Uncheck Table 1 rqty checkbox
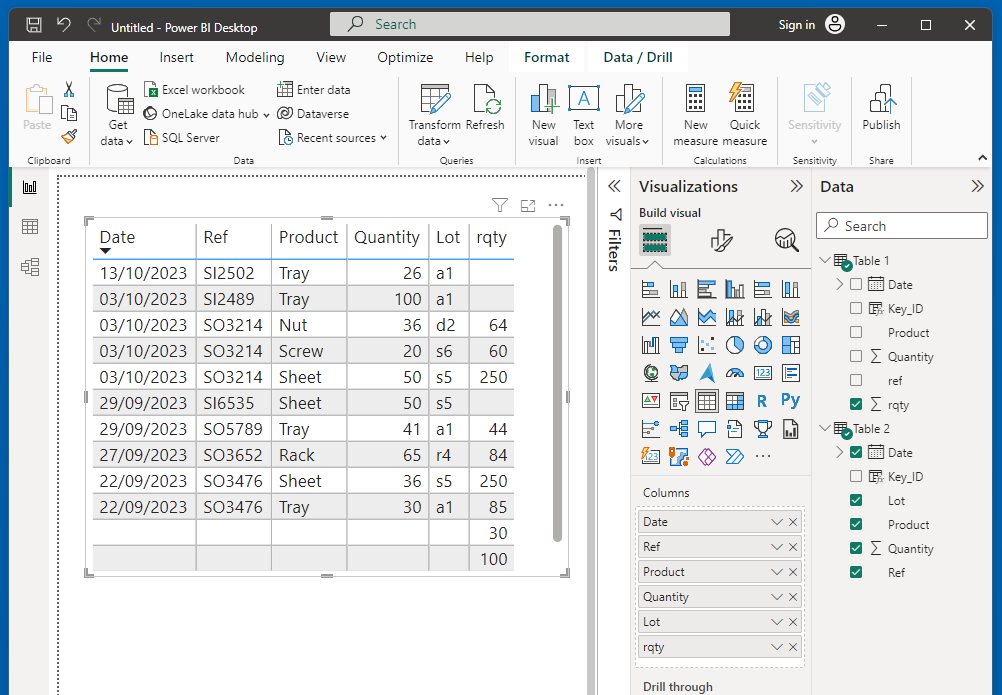1002x695 pixels. 856,404
